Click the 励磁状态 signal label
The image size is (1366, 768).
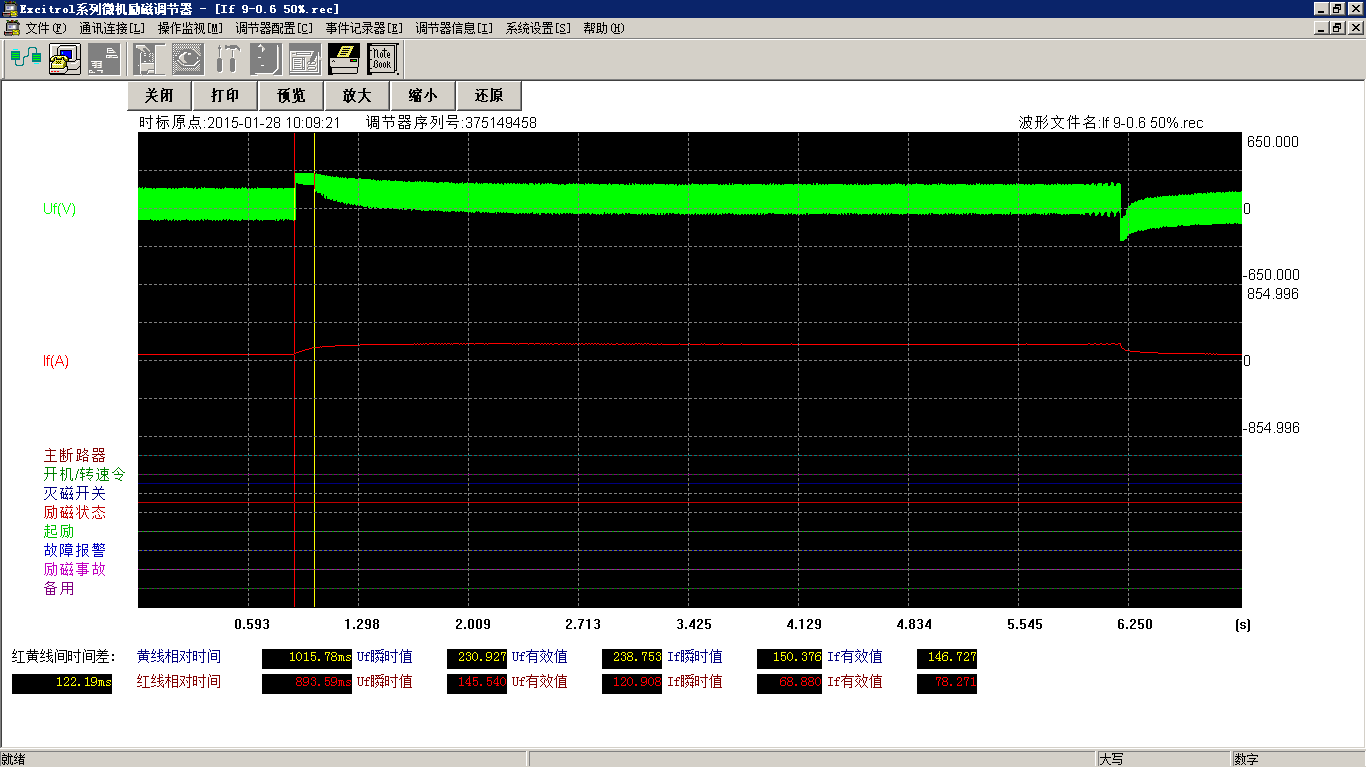[74, 512]
